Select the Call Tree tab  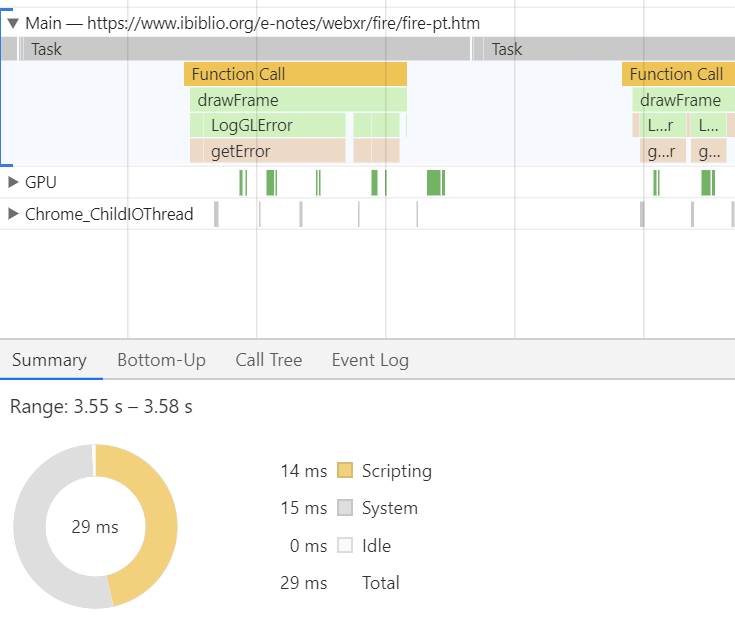coord(268,360)
